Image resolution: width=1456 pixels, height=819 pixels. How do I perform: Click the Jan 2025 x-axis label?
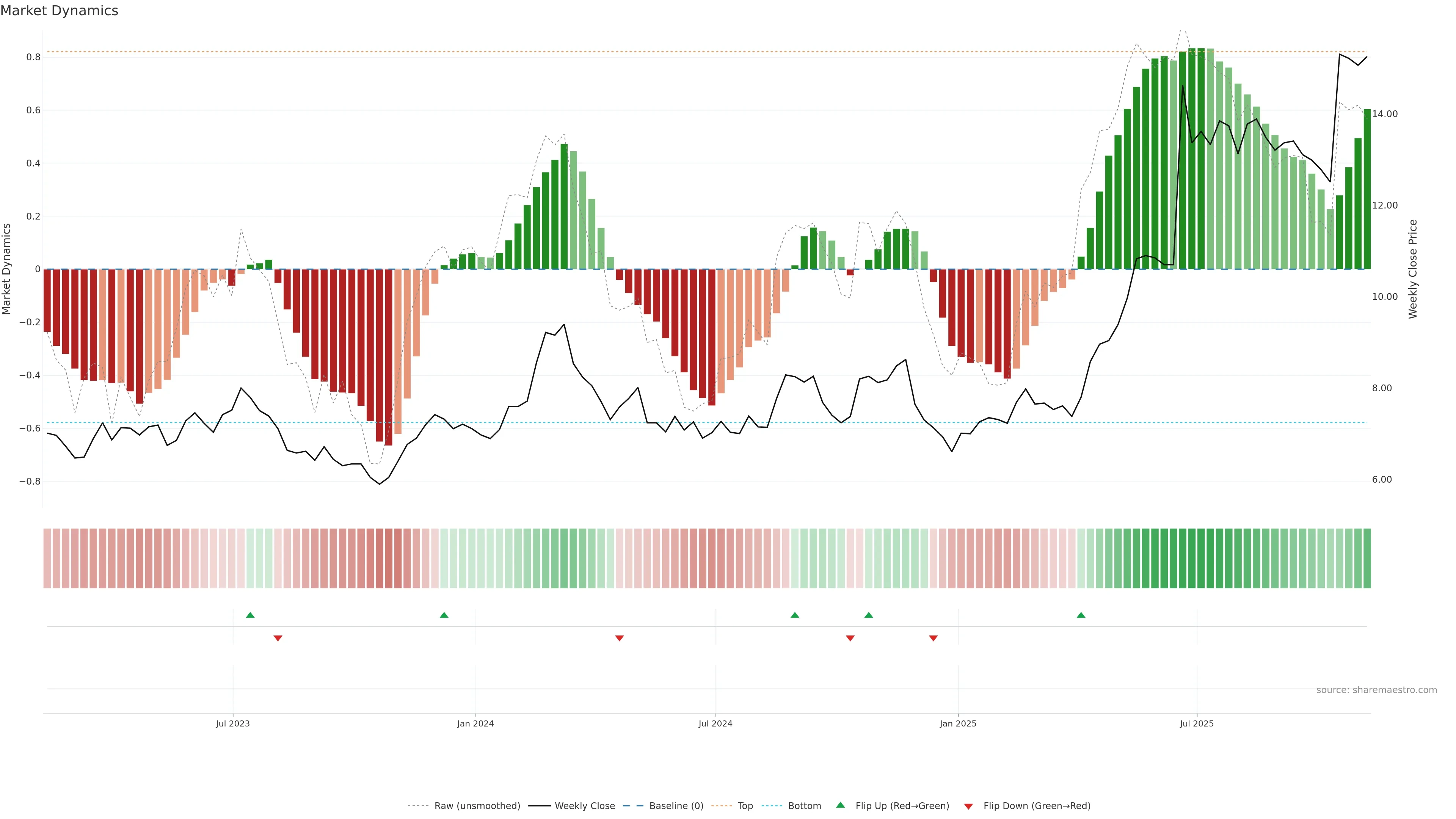click(957, 723)
